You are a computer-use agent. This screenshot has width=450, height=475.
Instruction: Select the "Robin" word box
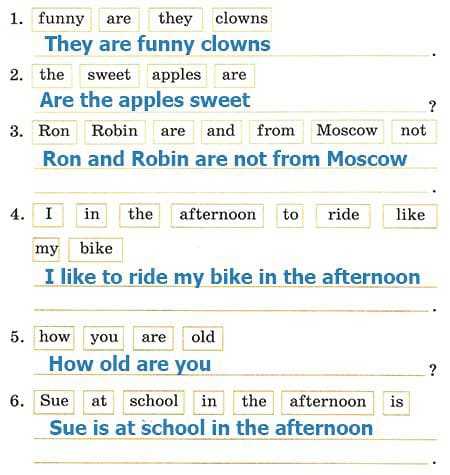pyautogui.click(x=115, y=132)
